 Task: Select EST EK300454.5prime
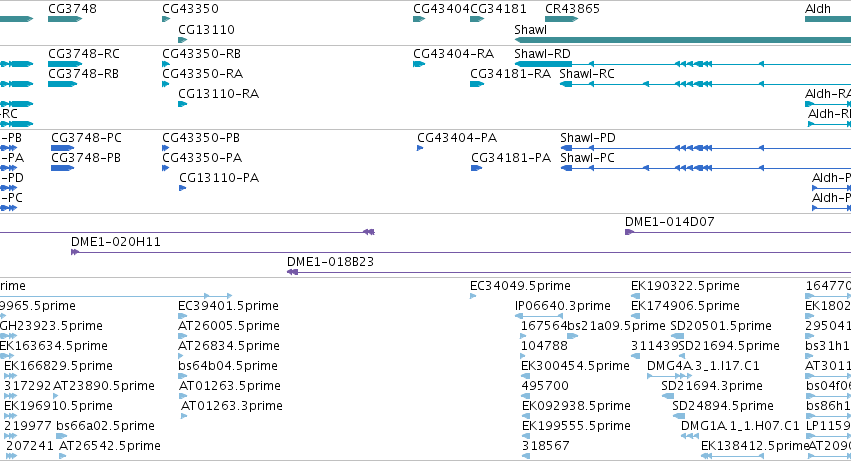tap(575, 367)
